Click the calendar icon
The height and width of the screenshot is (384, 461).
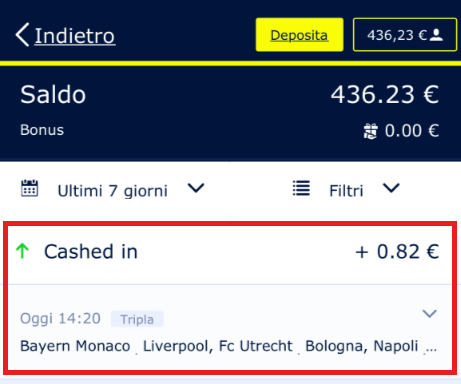click(29, 189)
